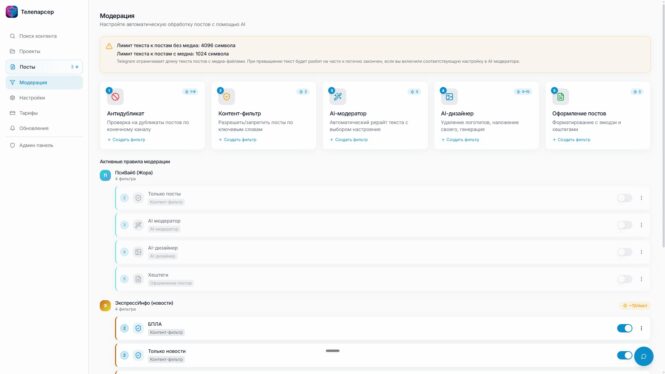
Task: Click the AI-дизайнер card icon
Action: [x=449, y=97]
